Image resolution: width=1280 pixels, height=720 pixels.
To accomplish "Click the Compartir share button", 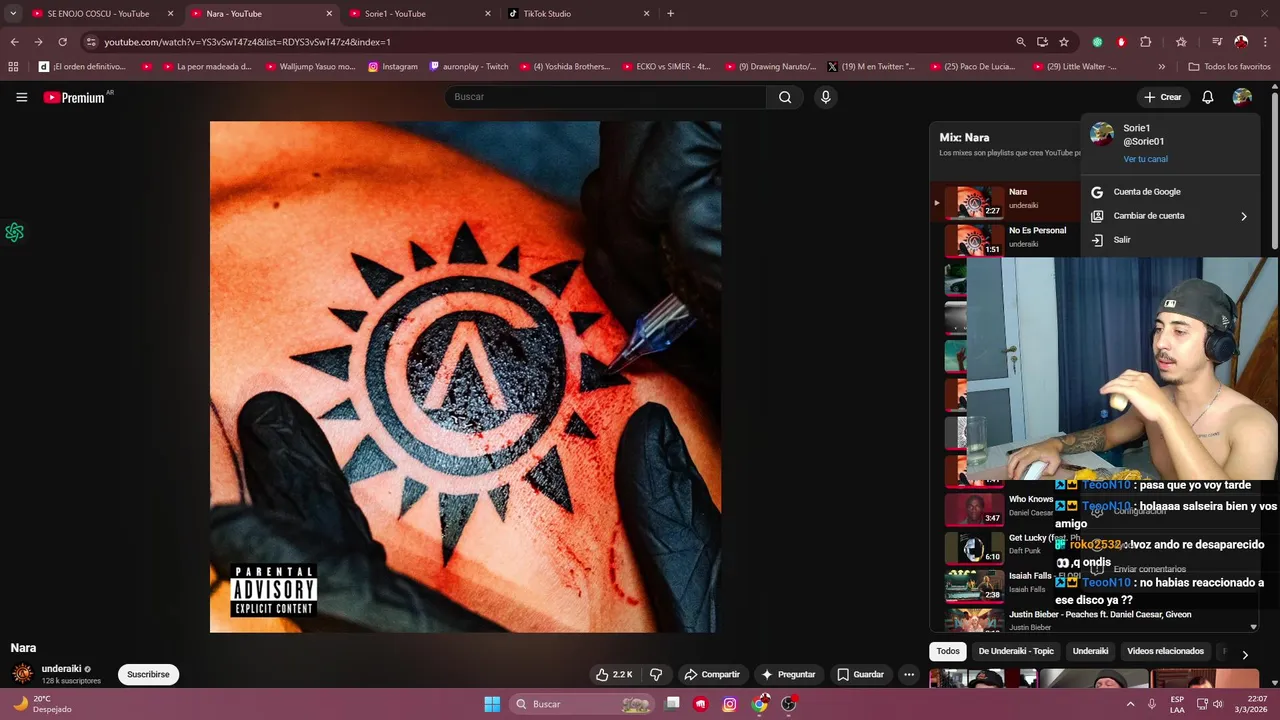I will click(712, 674).
